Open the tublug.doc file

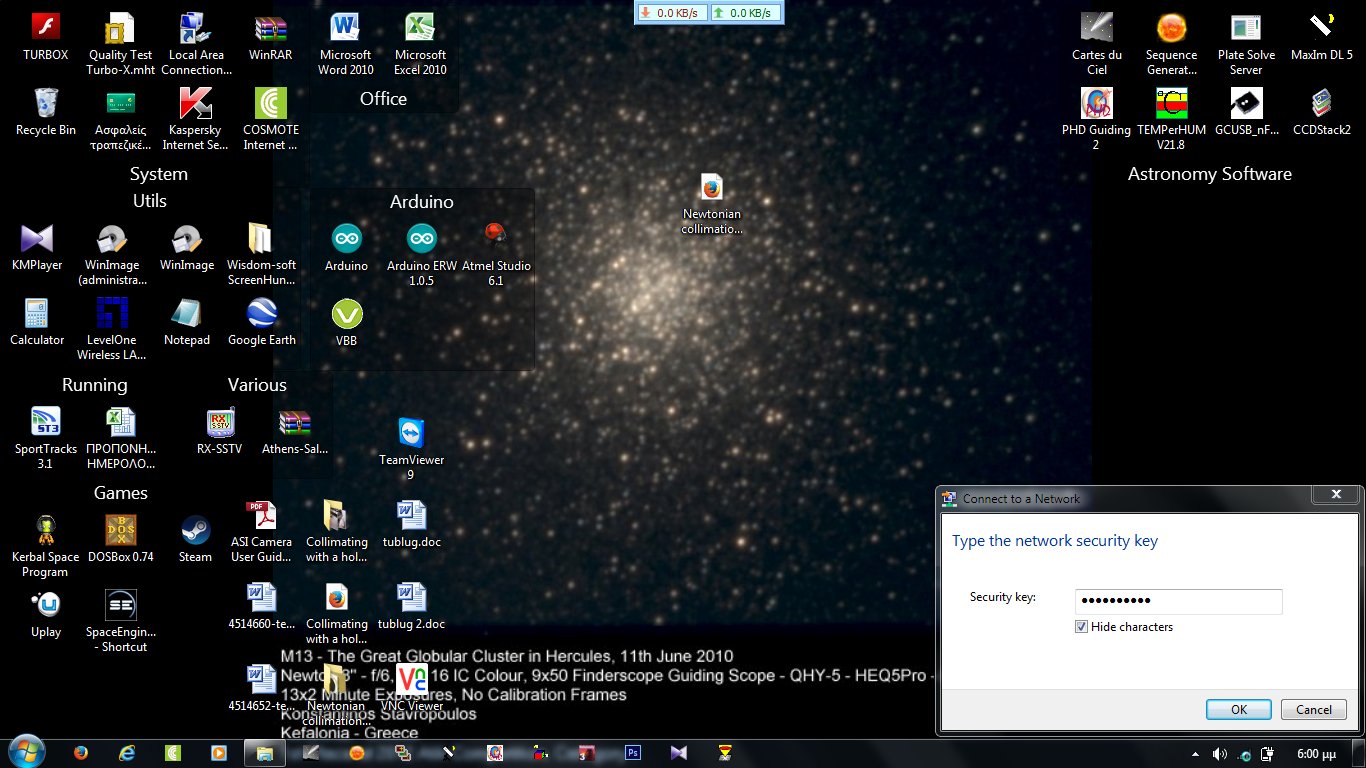[411, 524]
